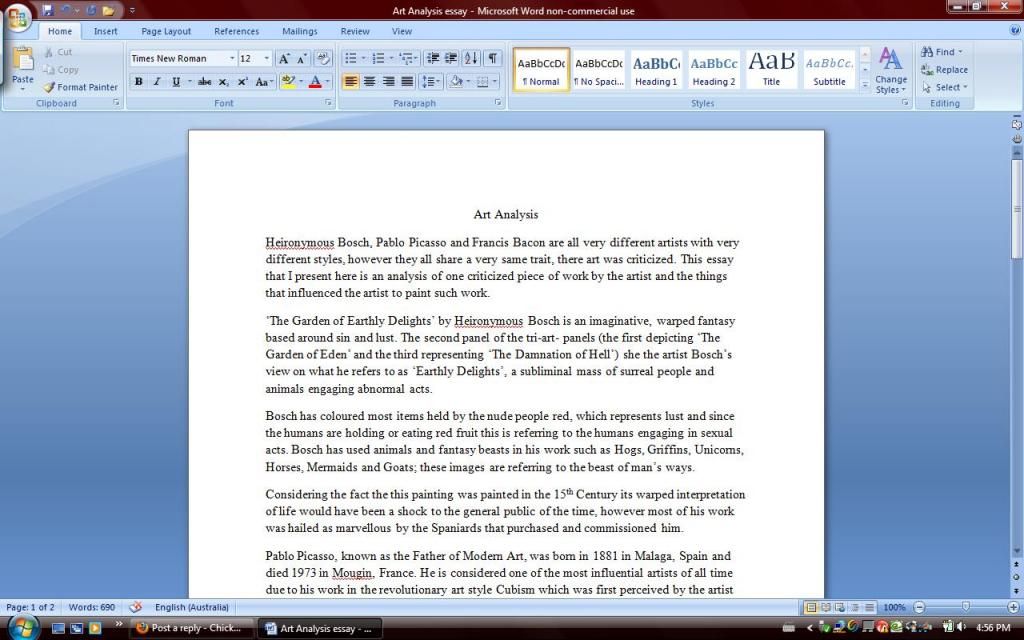Apply the Heading 1 style

pyautogui.click(x=656, y=70)
